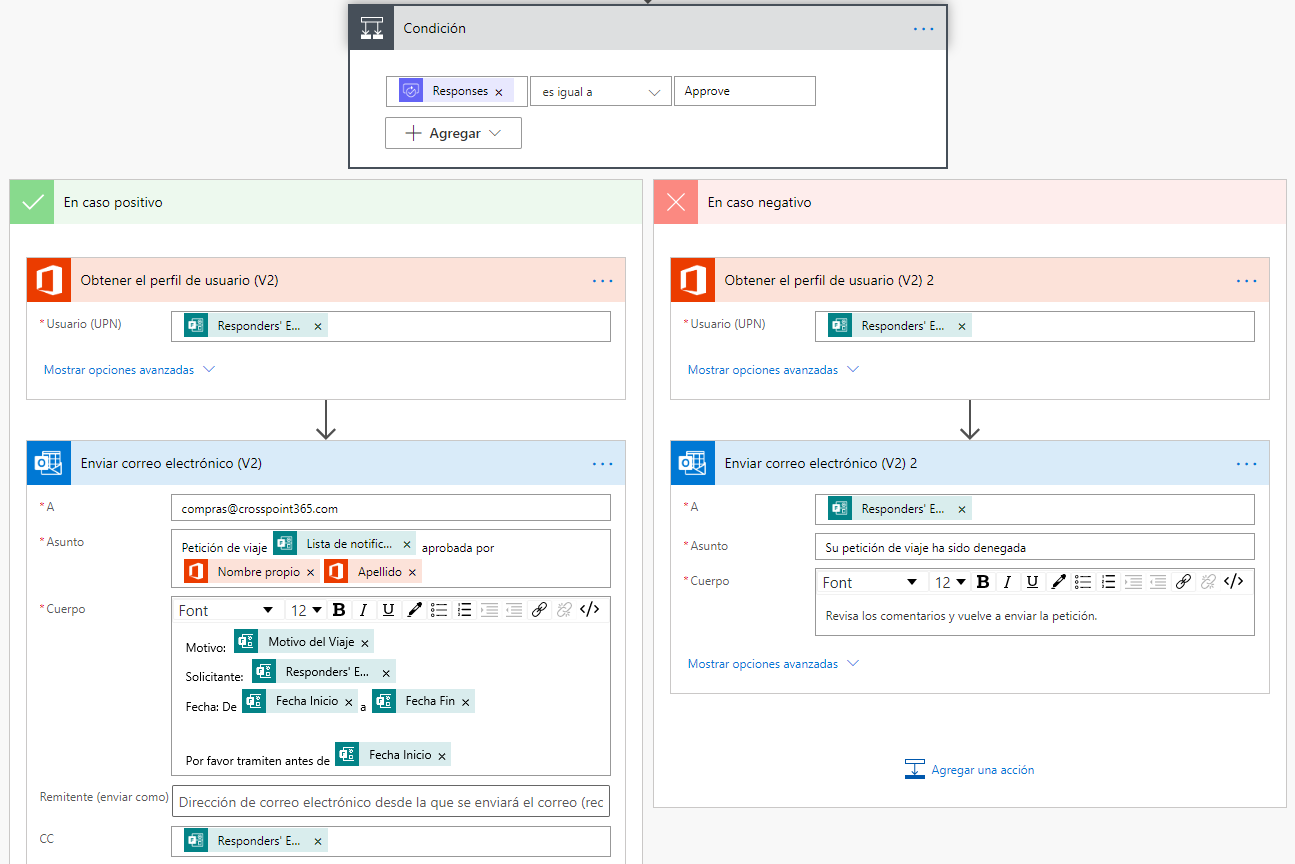The image size is (1295, 864).
Task: Insert bulleted list in the denied email body
Action: [x=1083, y=582]
